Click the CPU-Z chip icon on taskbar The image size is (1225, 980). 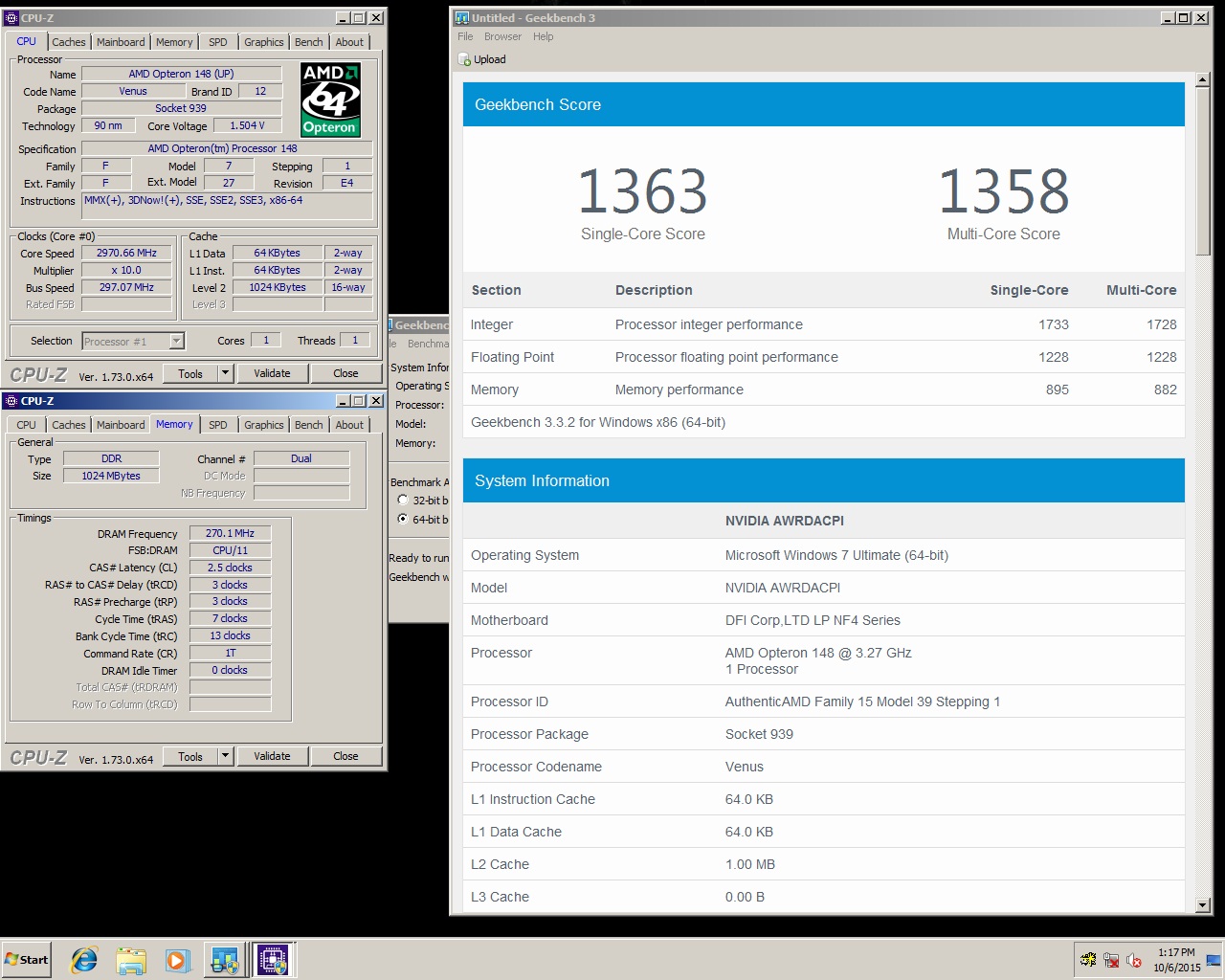(273, 960)
